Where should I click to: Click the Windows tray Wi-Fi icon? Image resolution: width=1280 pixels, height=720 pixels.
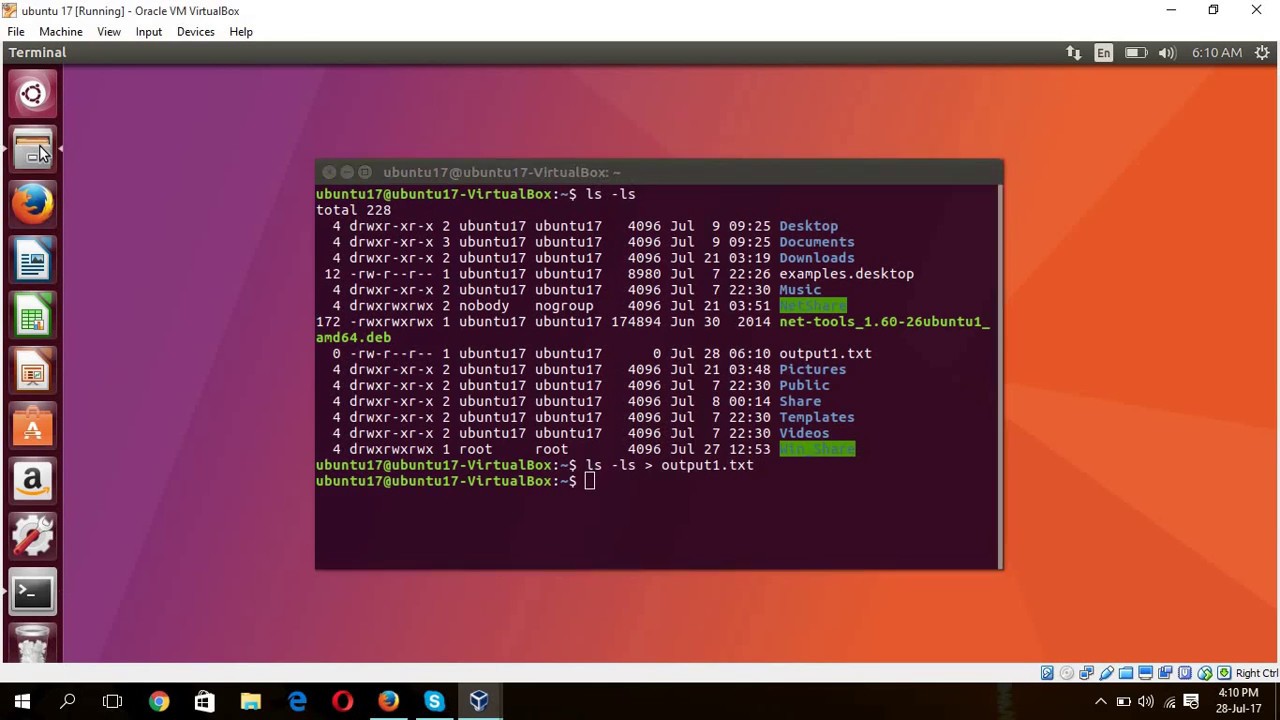click(x=1169, y=702)
